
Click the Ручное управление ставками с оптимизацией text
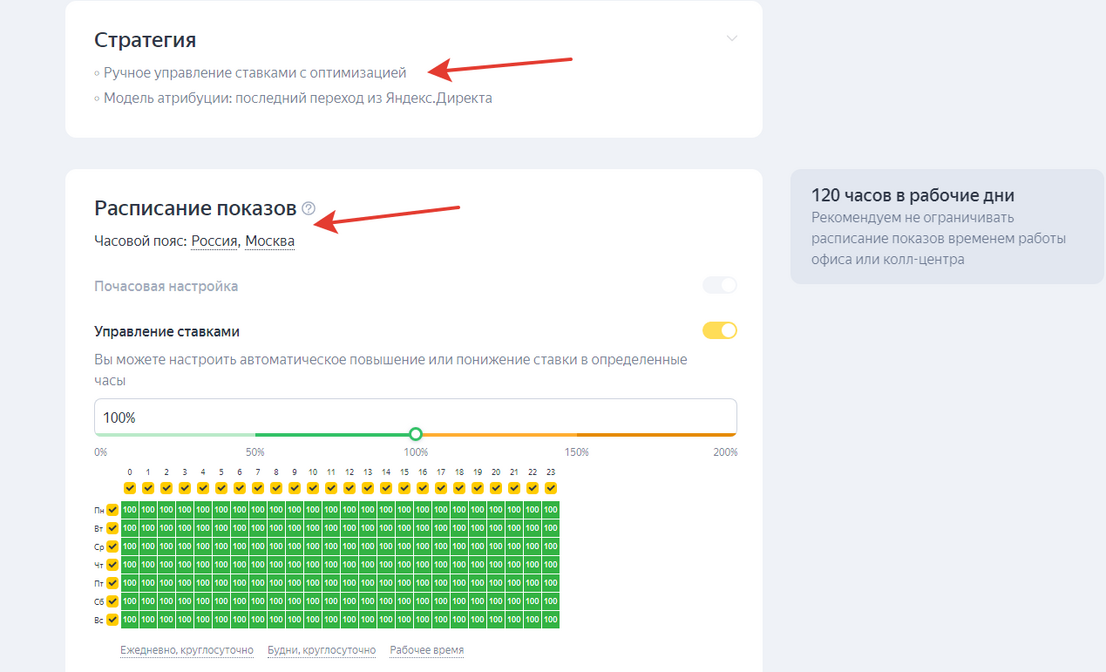(255, 73)
